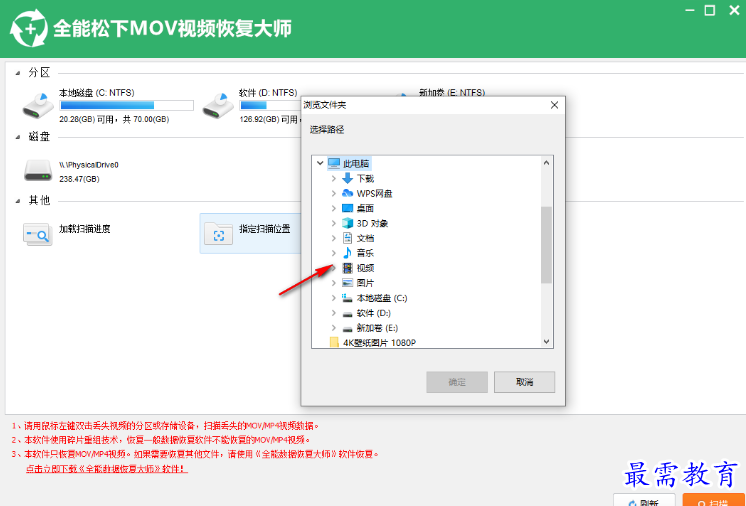Expand the 桌面 node
The height and width of the screenshot is (506, 746).
pos(334,208)
